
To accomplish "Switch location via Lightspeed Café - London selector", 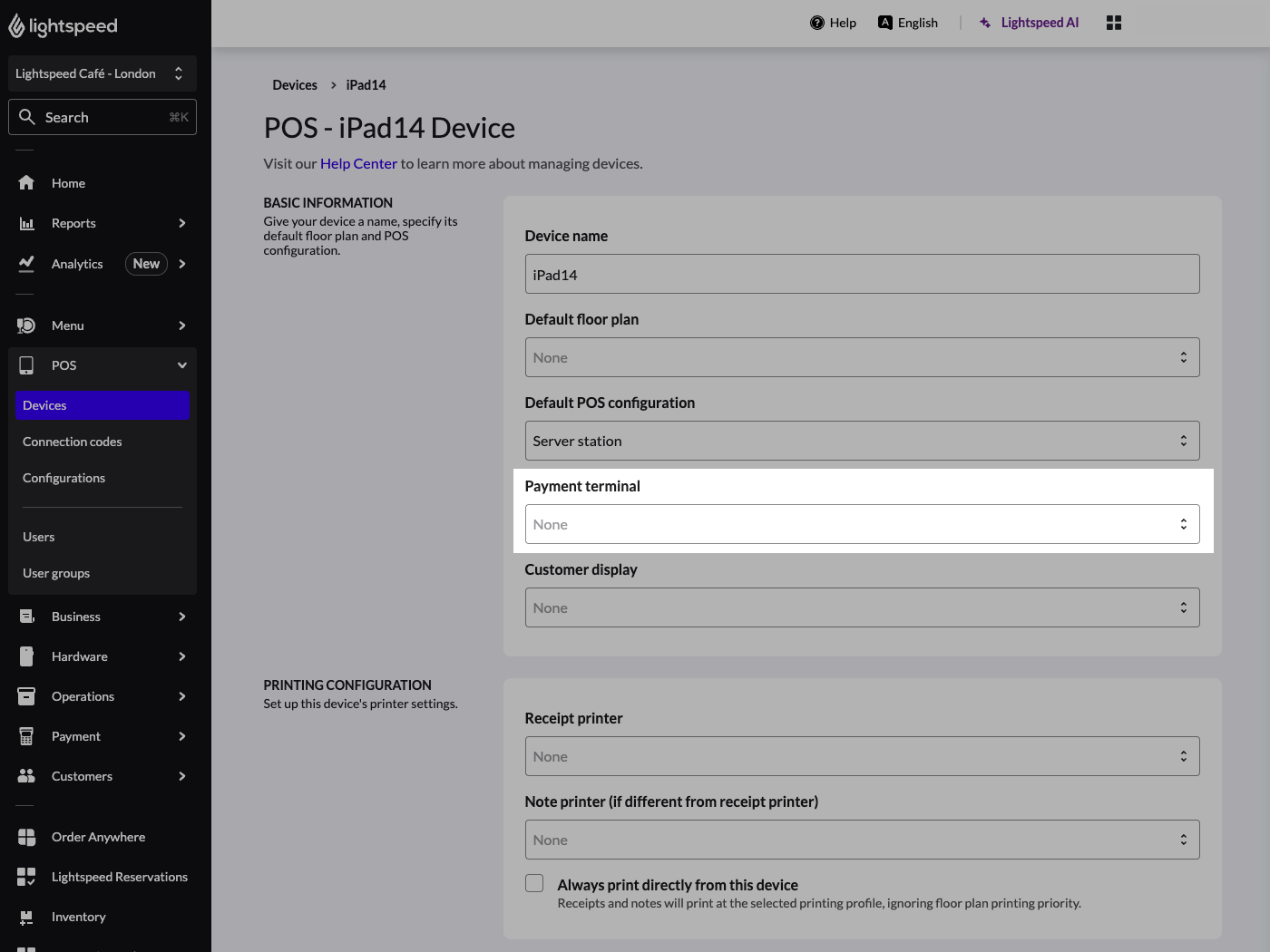I will (102, 73).
